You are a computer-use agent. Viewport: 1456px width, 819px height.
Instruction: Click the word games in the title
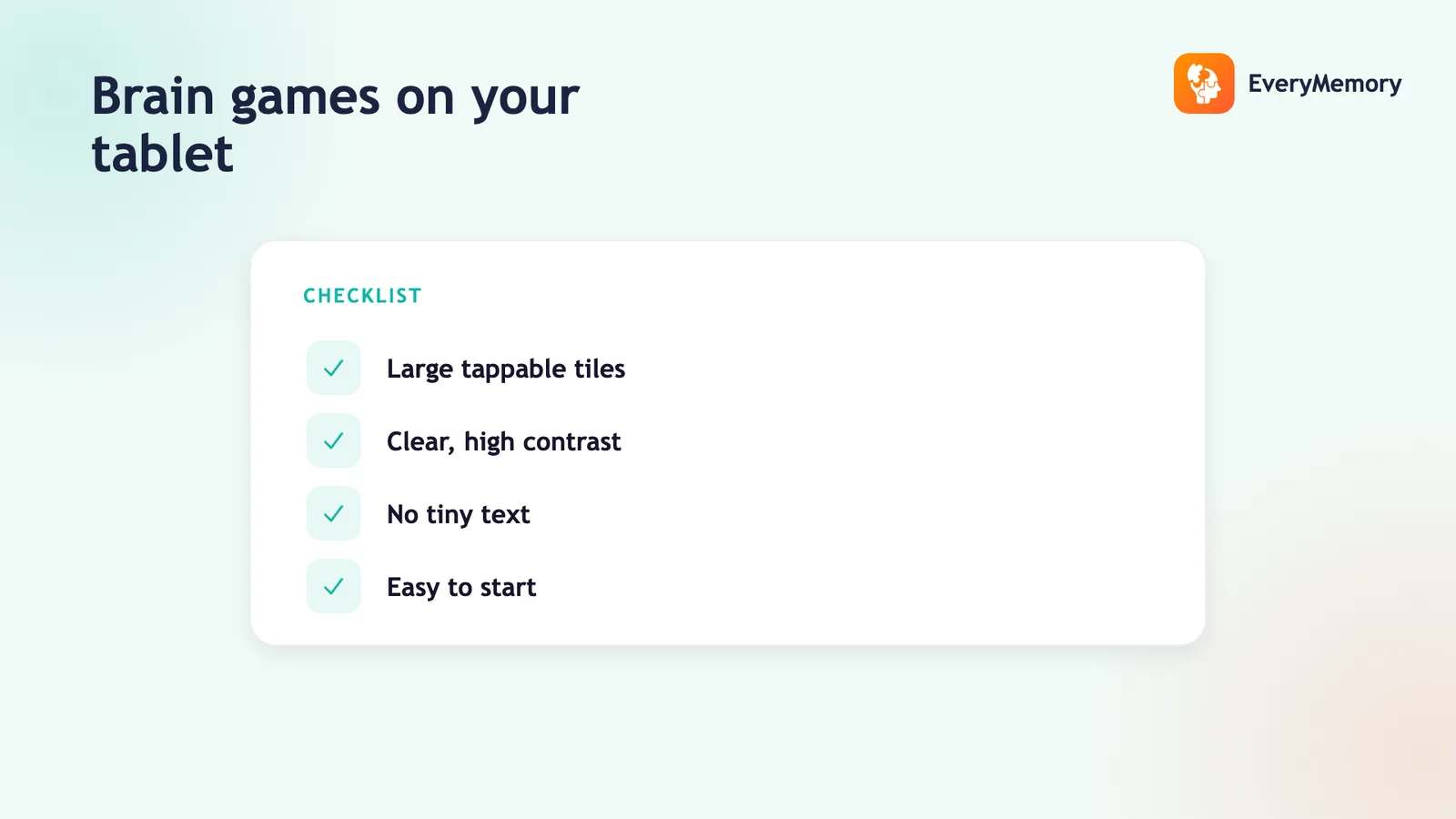coord(305,98)
